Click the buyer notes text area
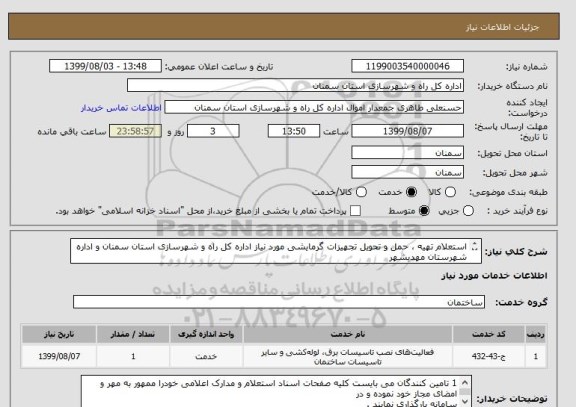 pyautogui.click(x=276, y=391)
